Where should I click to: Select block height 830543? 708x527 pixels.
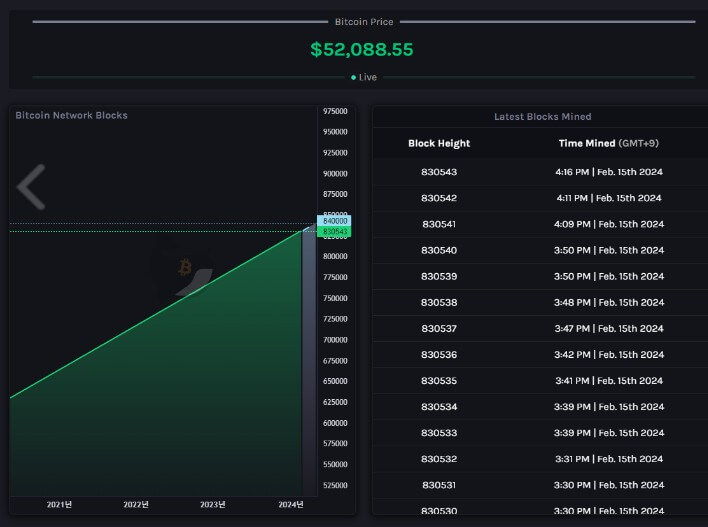[x=439, y=172]
